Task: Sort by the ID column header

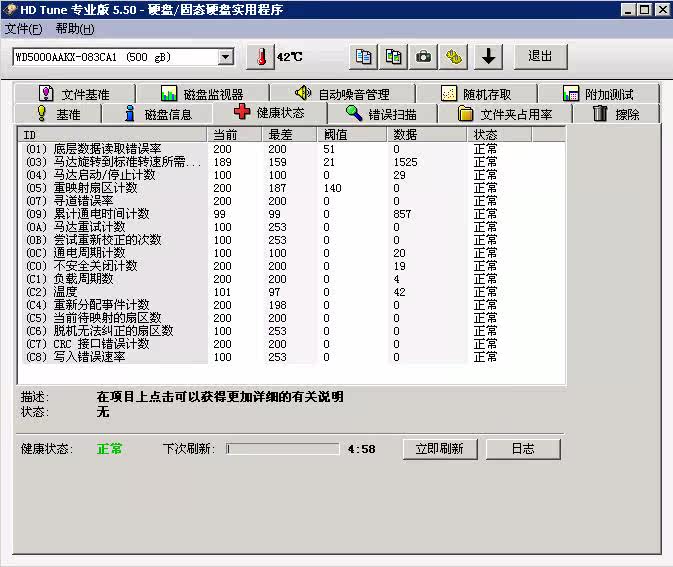Action: click(x=112, y=135)
